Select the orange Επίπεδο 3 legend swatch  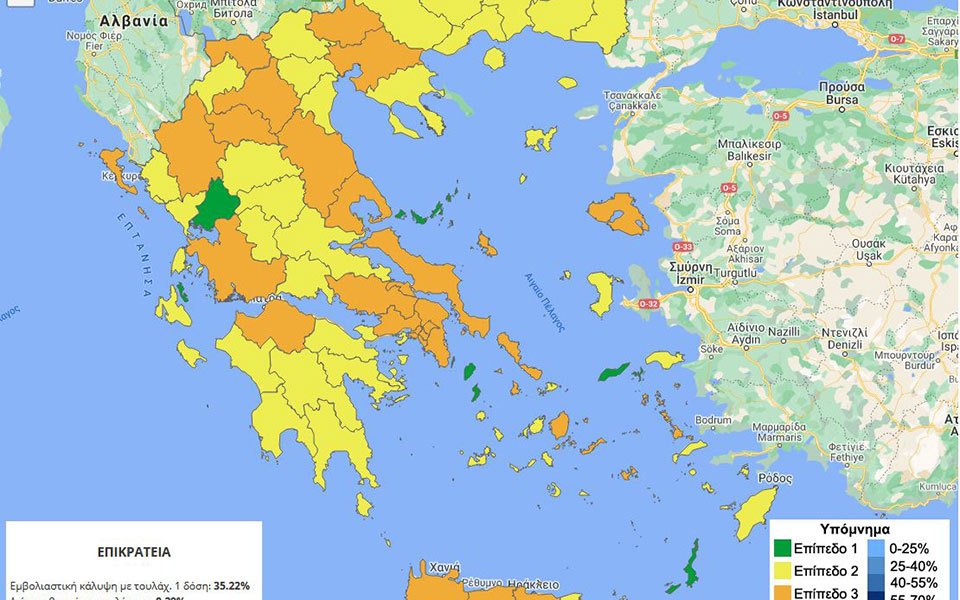pos(782,594)
